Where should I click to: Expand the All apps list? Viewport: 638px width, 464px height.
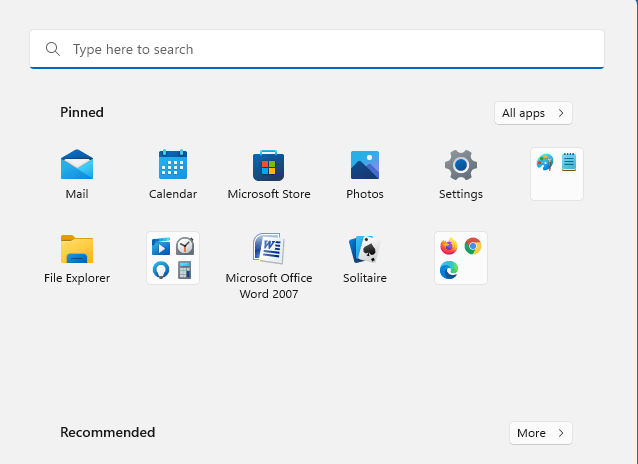click(533, 113)
